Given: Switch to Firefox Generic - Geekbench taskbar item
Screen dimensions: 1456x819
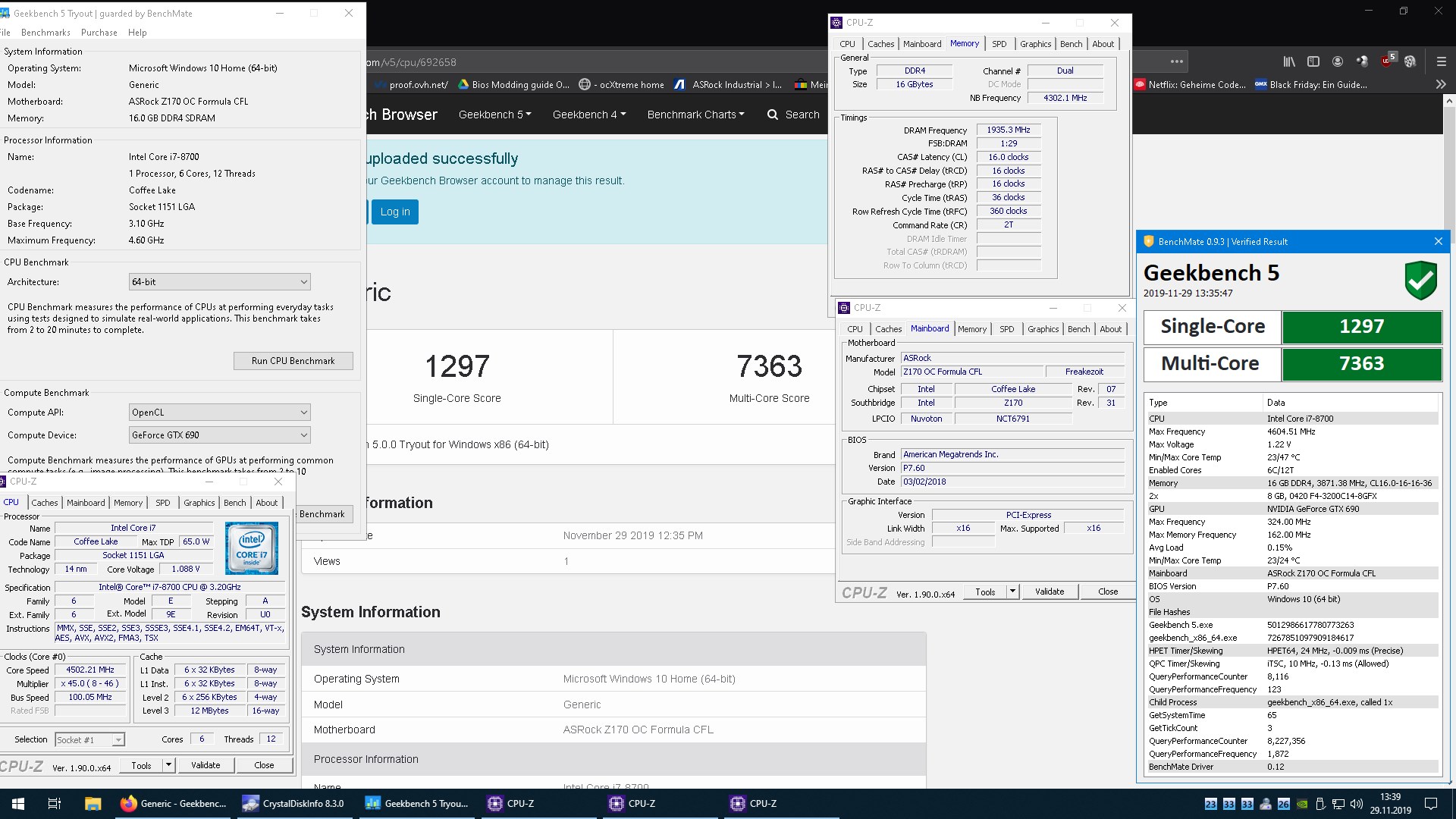Looking at the screenshot, I should [x=174, y=804].
